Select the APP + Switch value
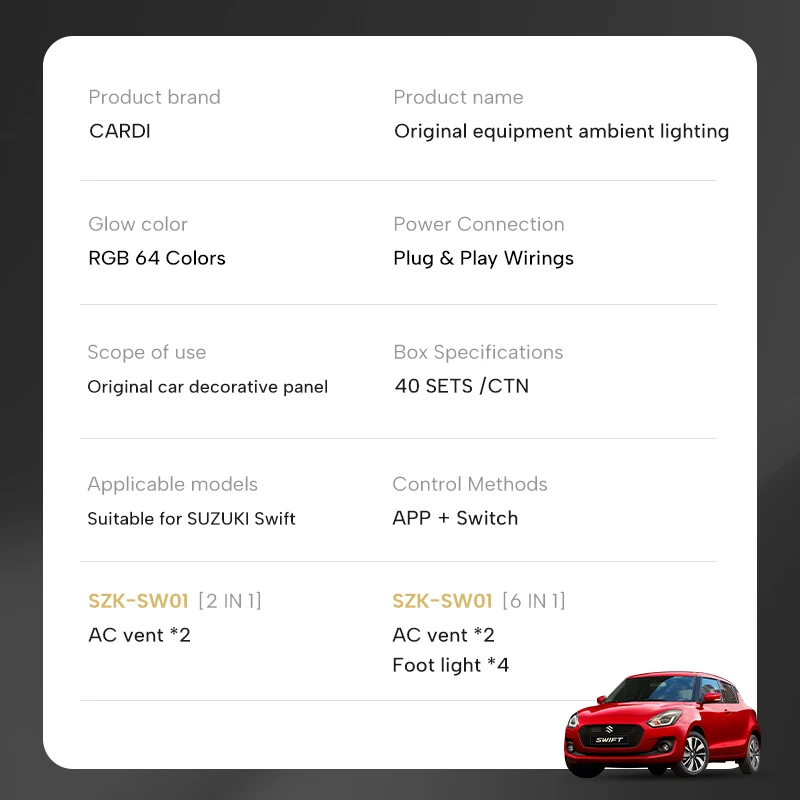 coord(455,518)
